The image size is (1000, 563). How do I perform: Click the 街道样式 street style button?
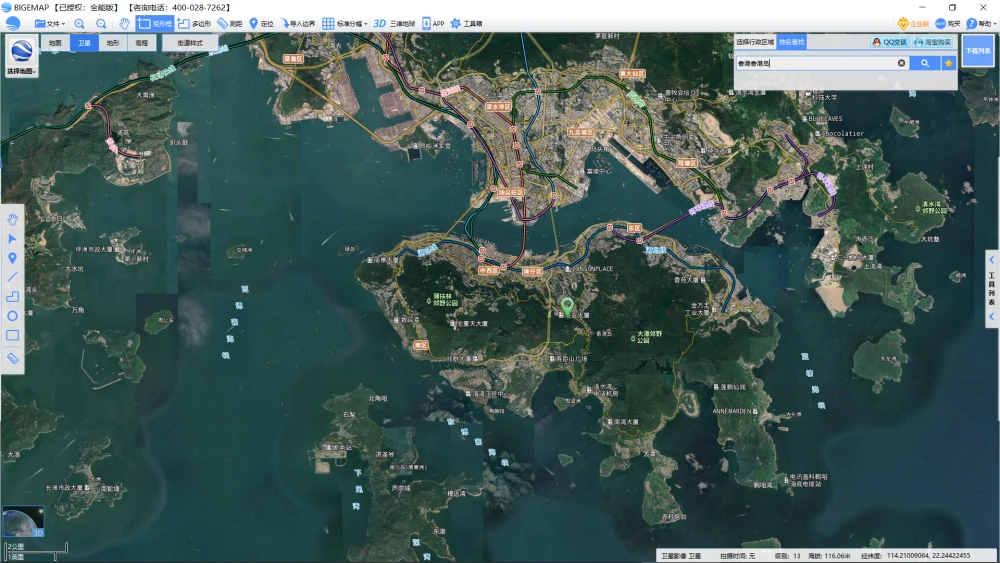[x=190, y=43]
